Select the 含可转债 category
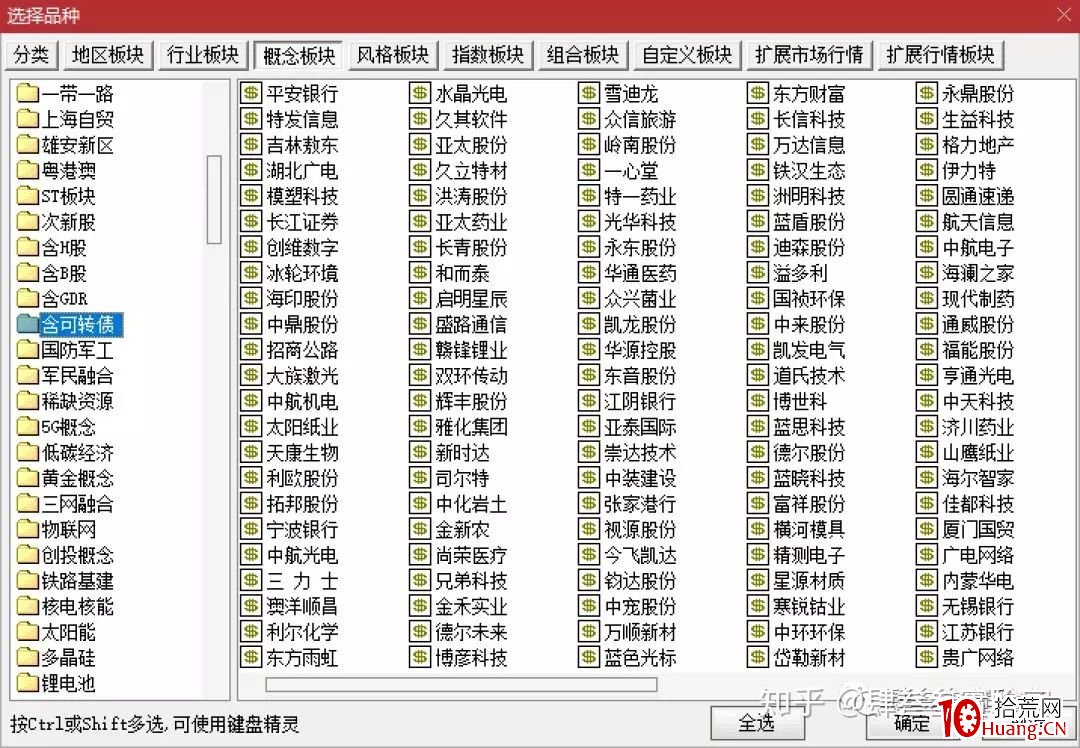The height and width of the screenshot is (748, 1080). (81, 324)
